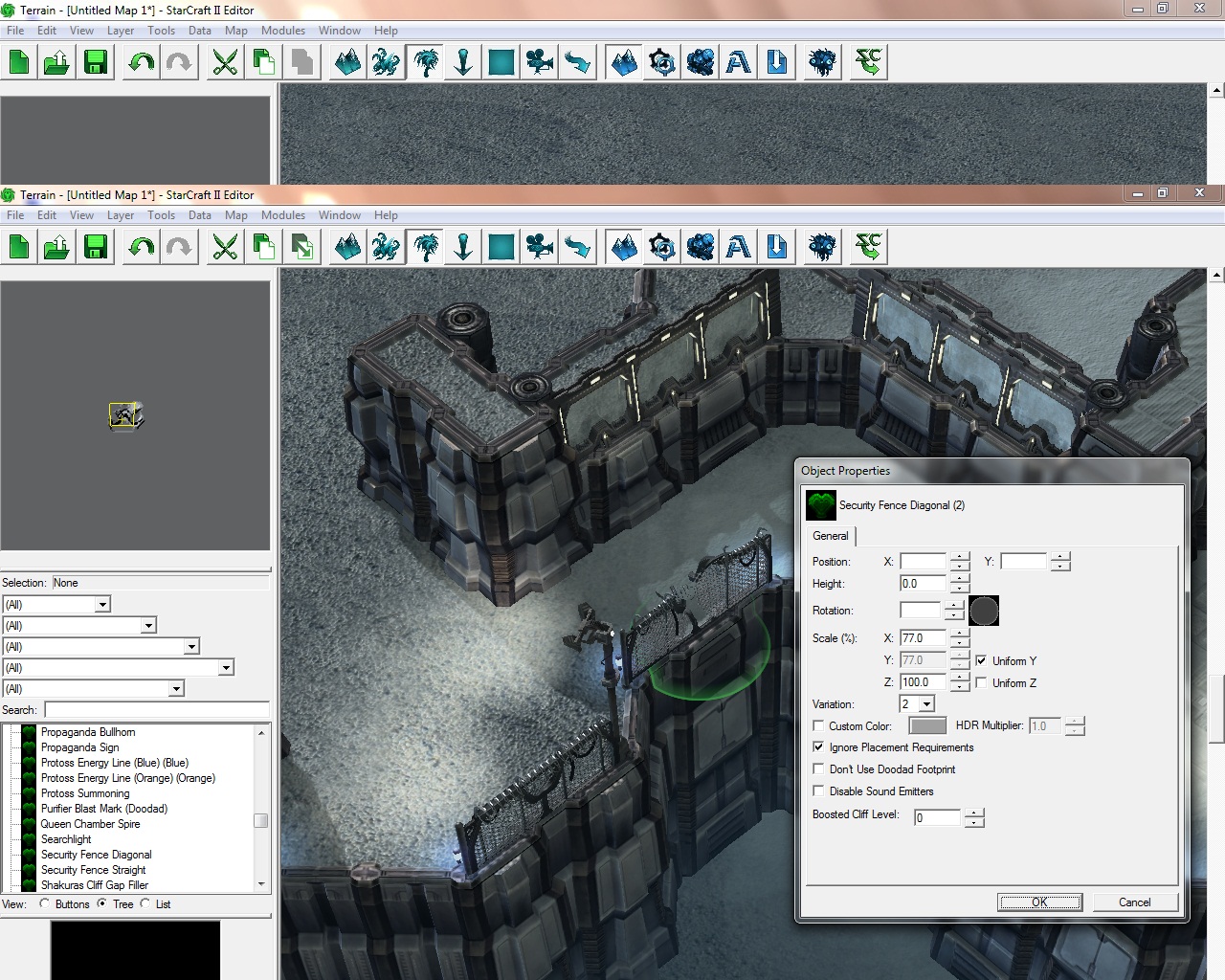This screenshot has height=980, width=1225.
Task: Select the Points layer icon in lower toolbar
Action: [x=463, y=248]
